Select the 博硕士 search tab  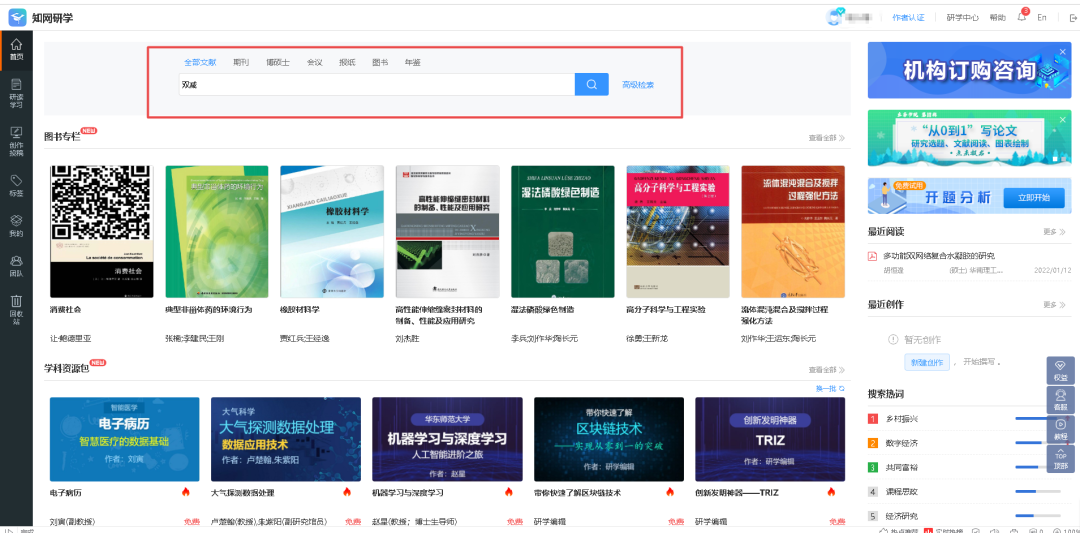[x=278, y=62]
